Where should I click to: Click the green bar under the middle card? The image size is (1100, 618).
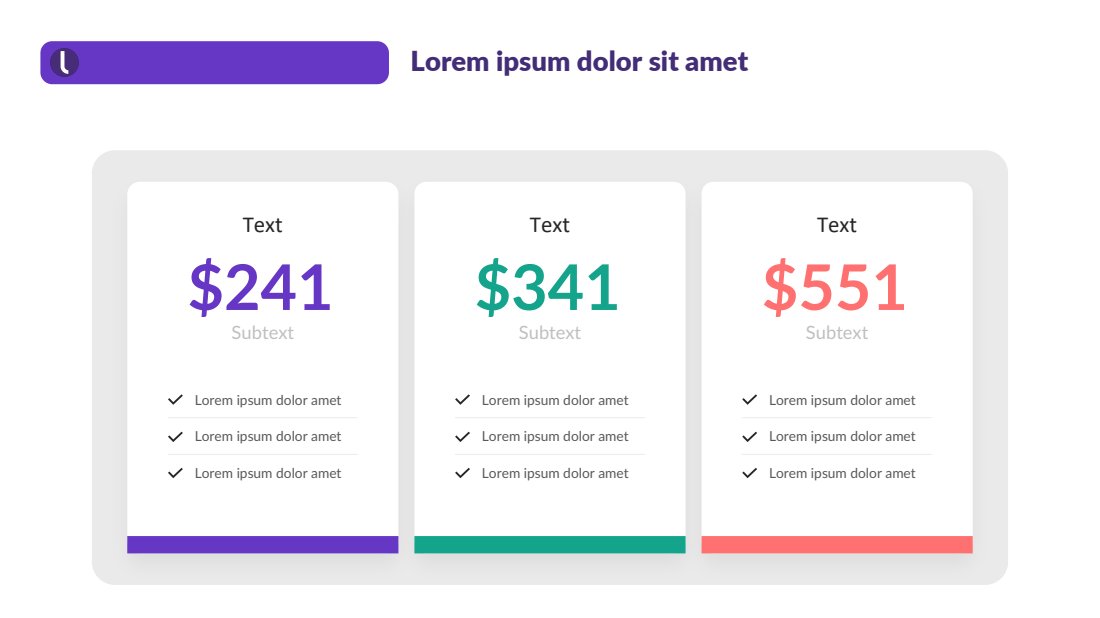point(550,544)
